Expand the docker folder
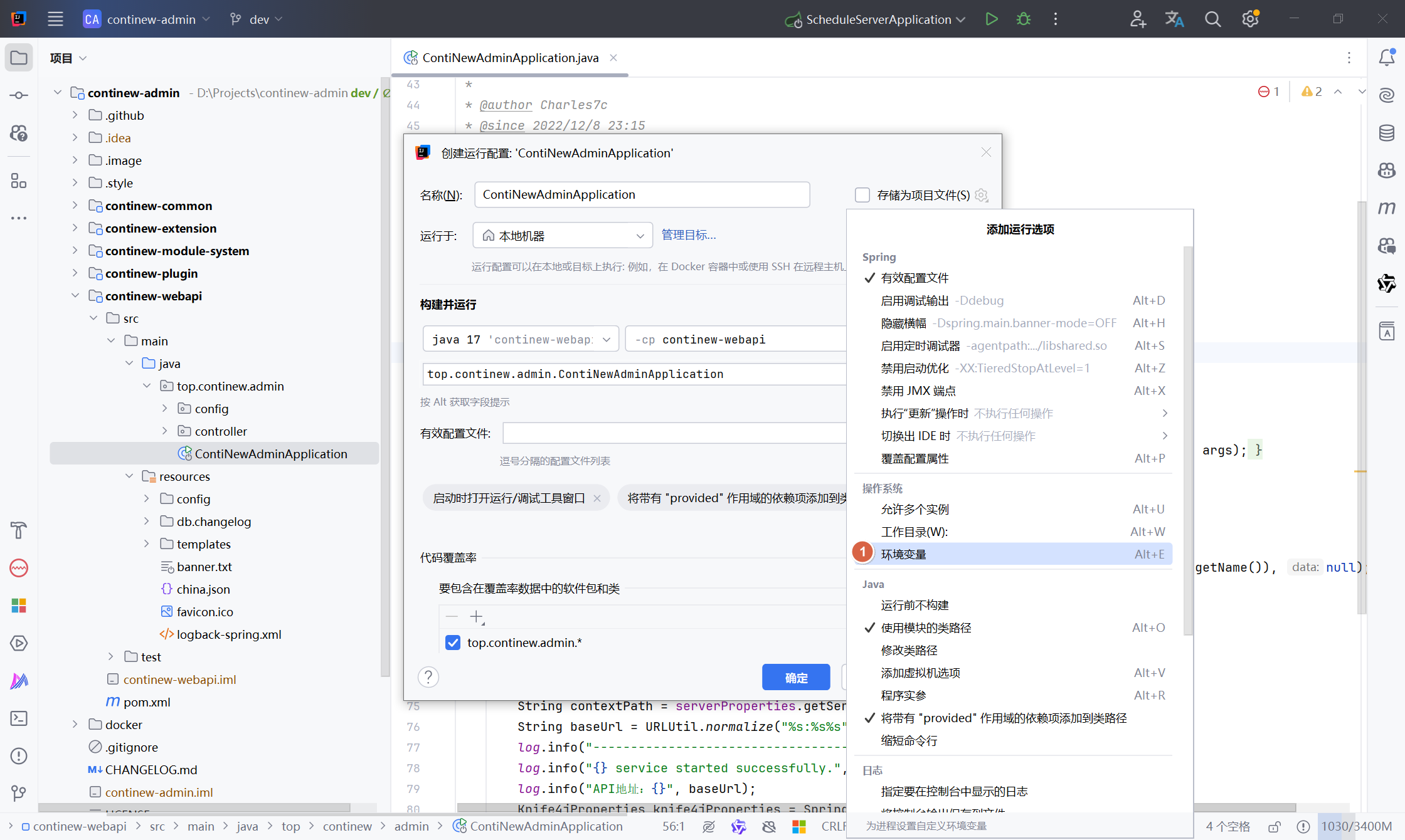 pyautogui.click(x=75, y=725)
